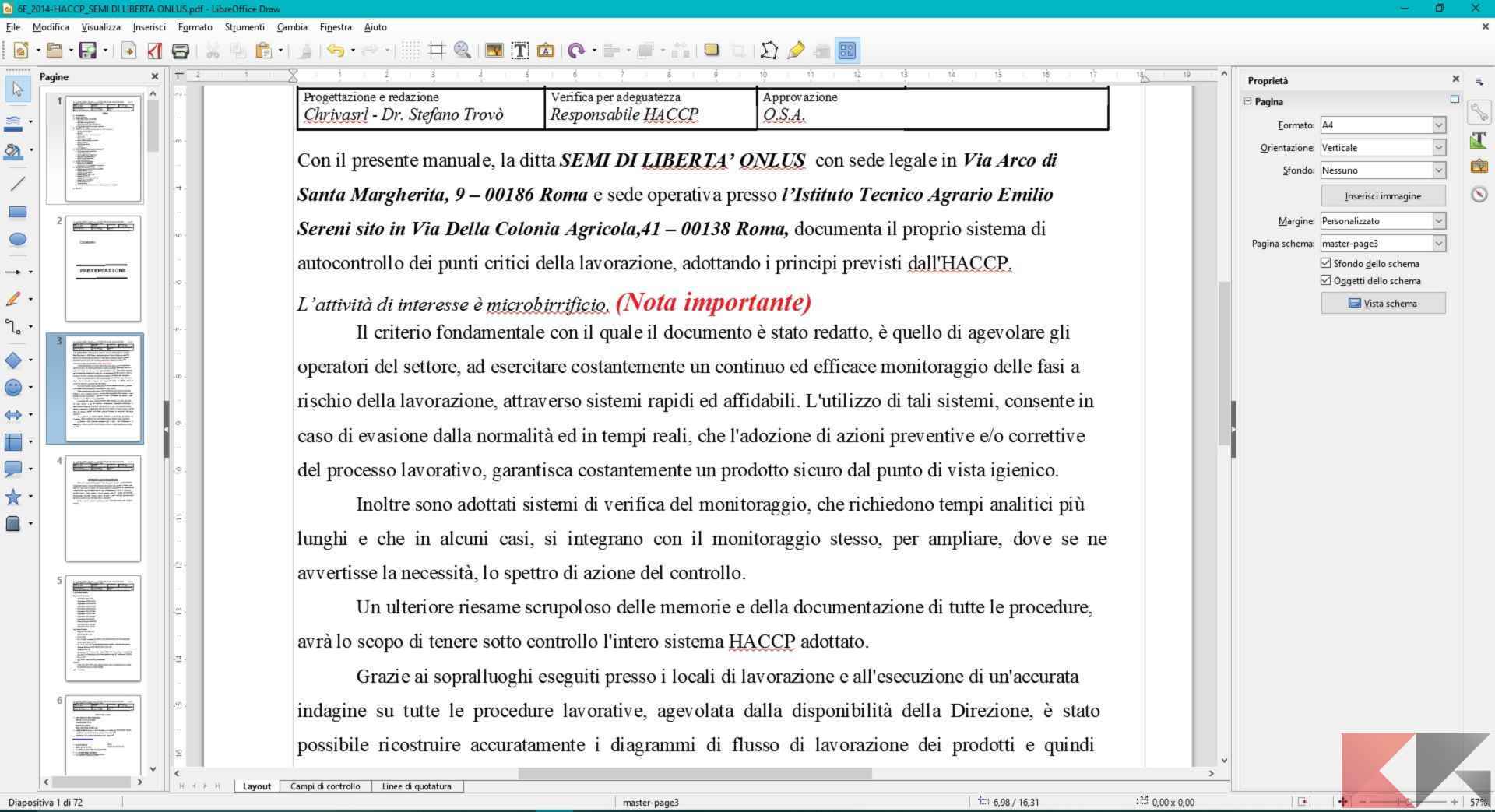
Task: Open the Undo history dropdown arrow
Action: pyautogui.click(x=353, y=51)
